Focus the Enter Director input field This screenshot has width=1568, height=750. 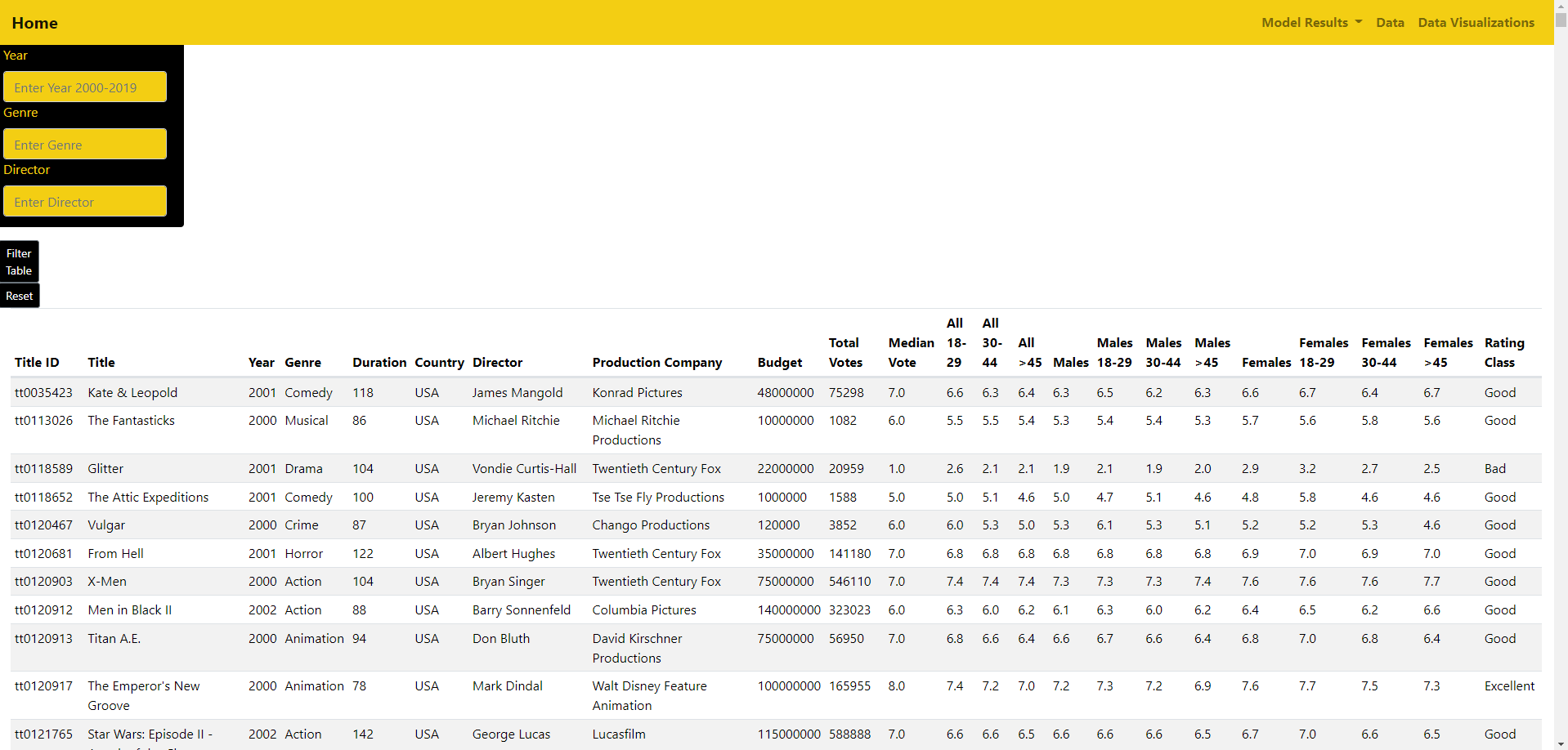coord(85,202)
